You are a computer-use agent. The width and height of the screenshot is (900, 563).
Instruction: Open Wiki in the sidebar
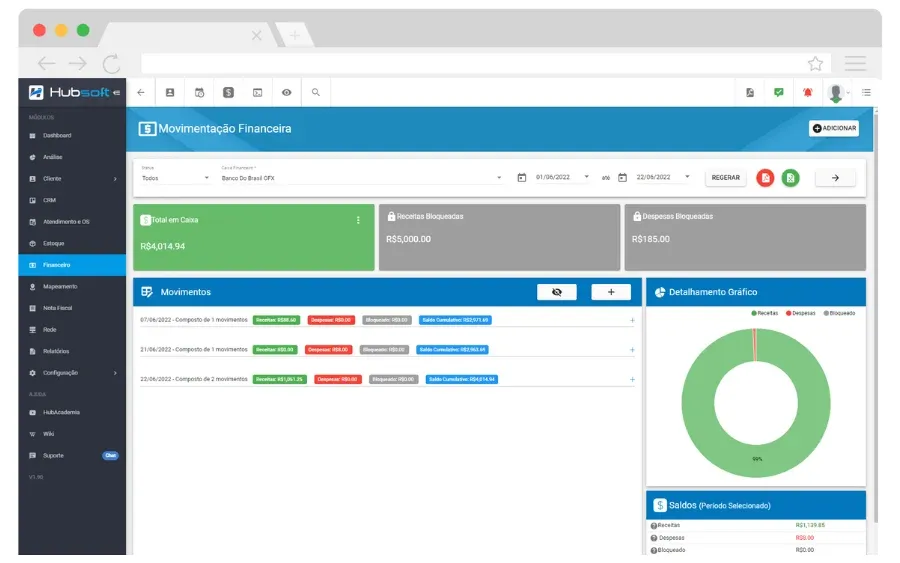(72, 434)
